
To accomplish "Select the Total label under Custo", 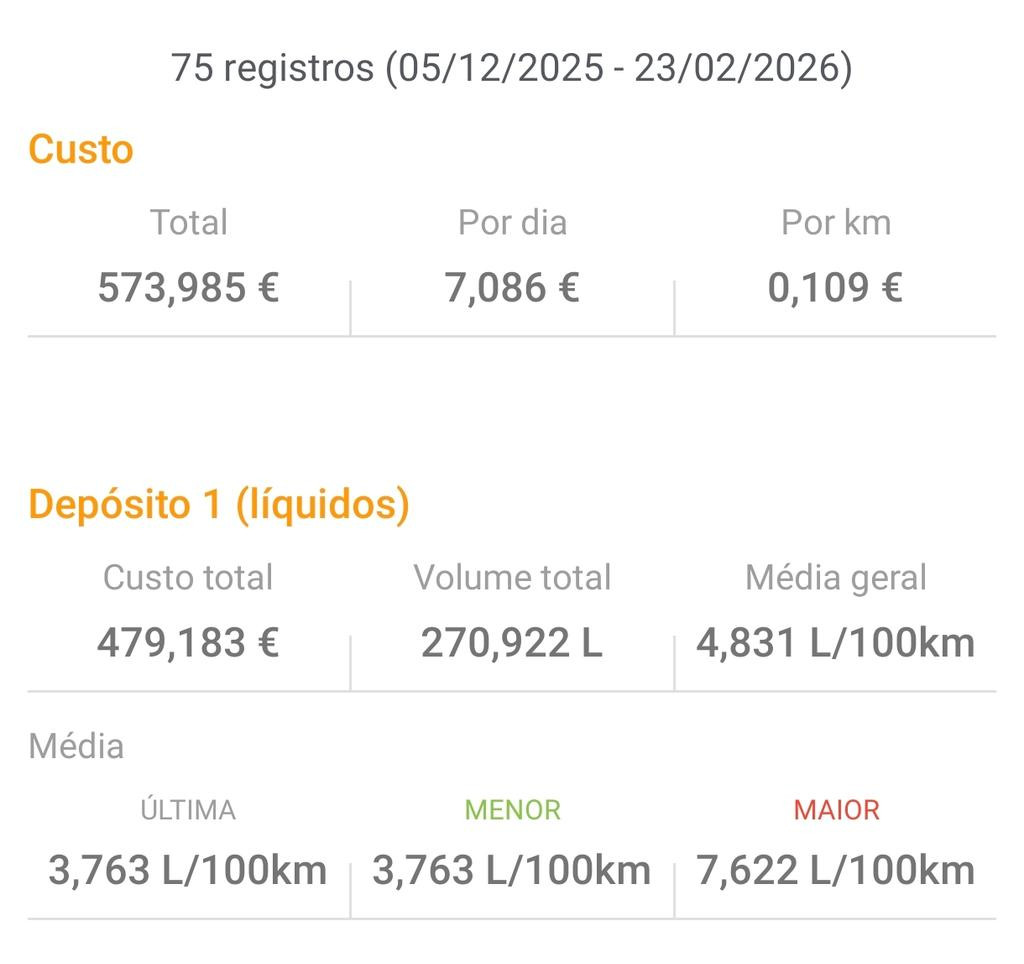I will point(189,222).
